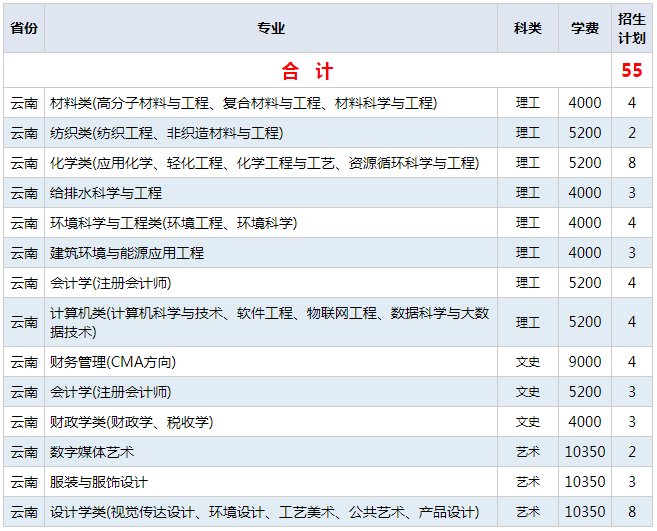Click tuition 10350 in 数字媒体艺术 row
The image size is (657, 531).
click(585, 452)
